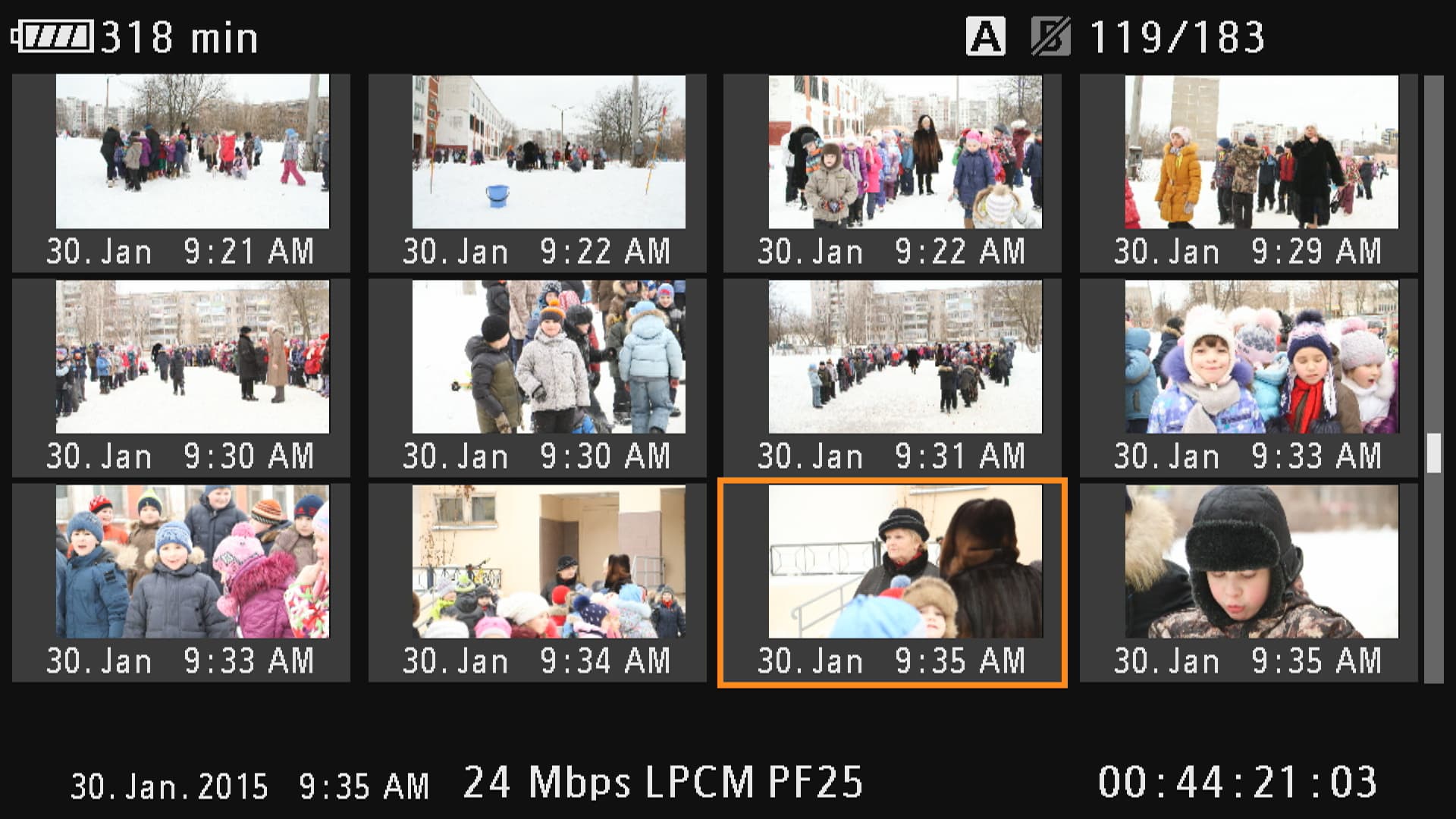Image resolution: width=1456 pixels, height=819 pixels.
Task: Select the first 9:33 AM clip of girls
Action: [x=1249, y=378]
